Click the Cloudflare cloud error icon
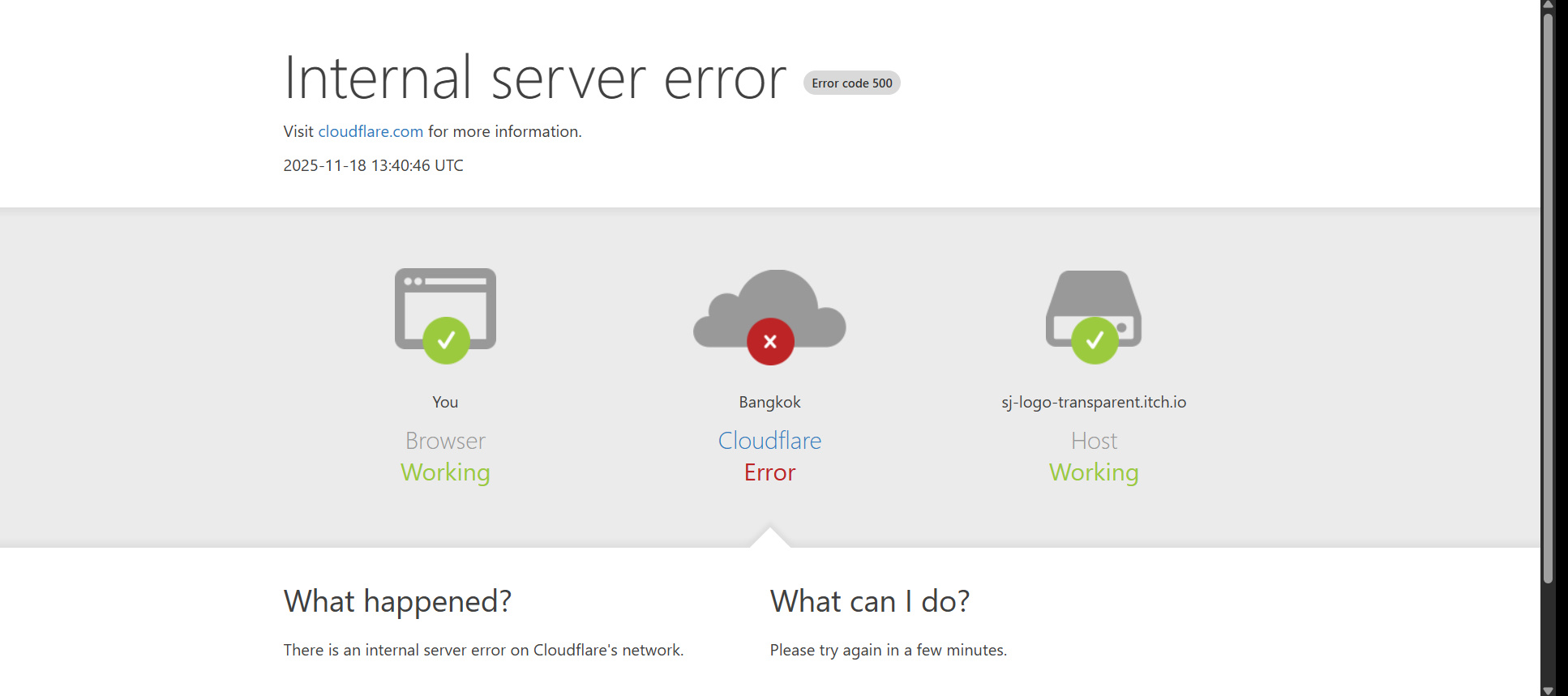Image resolution: width=1568 pixels, height=696 pixels. tap(769, 317)
